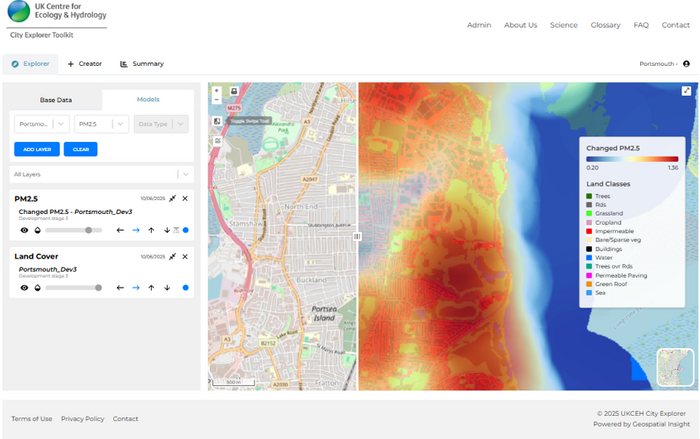This screenshot has height=439, width=700.
Task: Move Land Cover layer up with arrow
Action: pyautogui.click(x=151, y=288)
